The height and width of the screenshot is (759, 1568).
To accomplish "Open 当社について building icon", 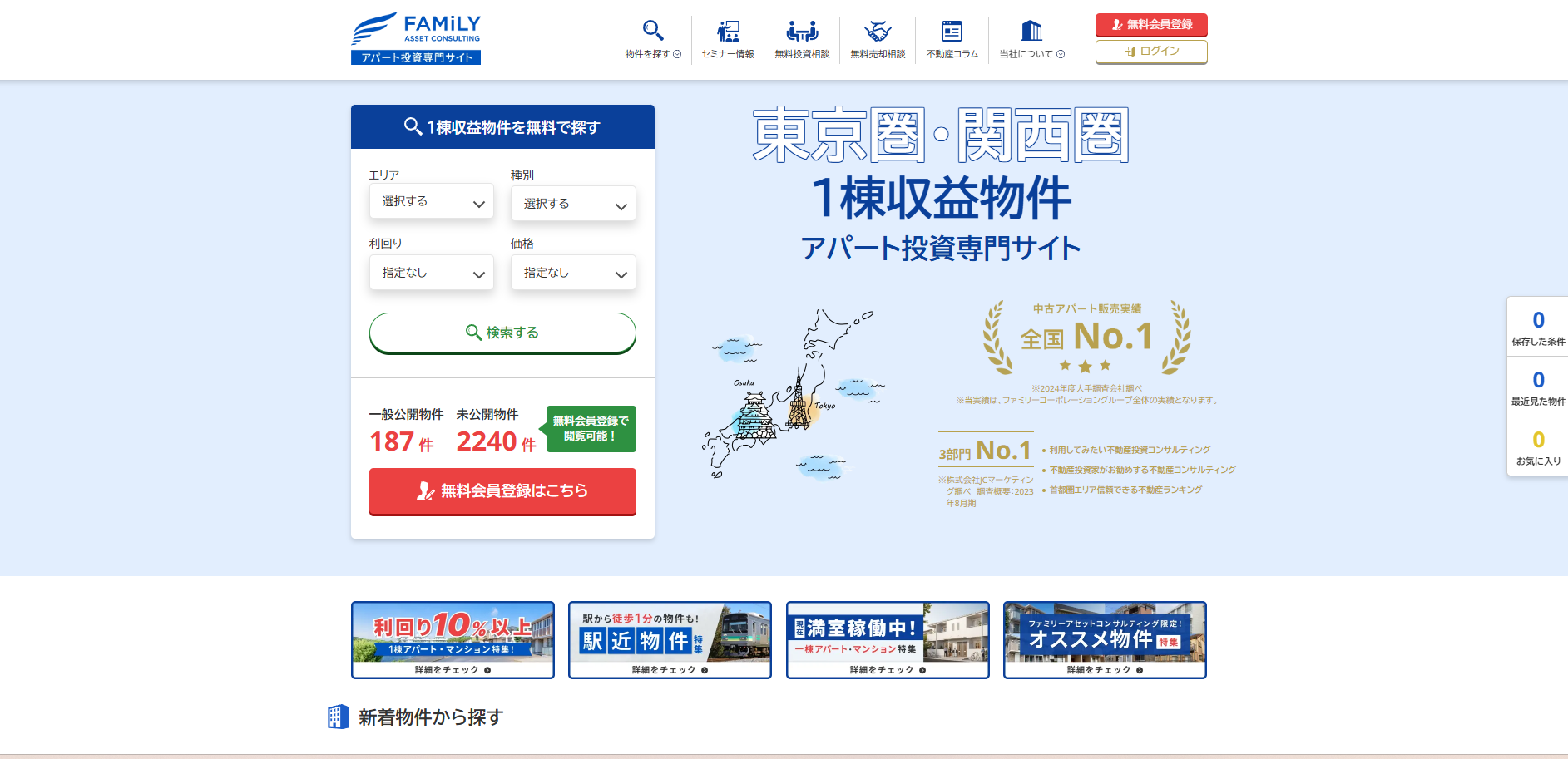I will click(x=1031, y=32).
